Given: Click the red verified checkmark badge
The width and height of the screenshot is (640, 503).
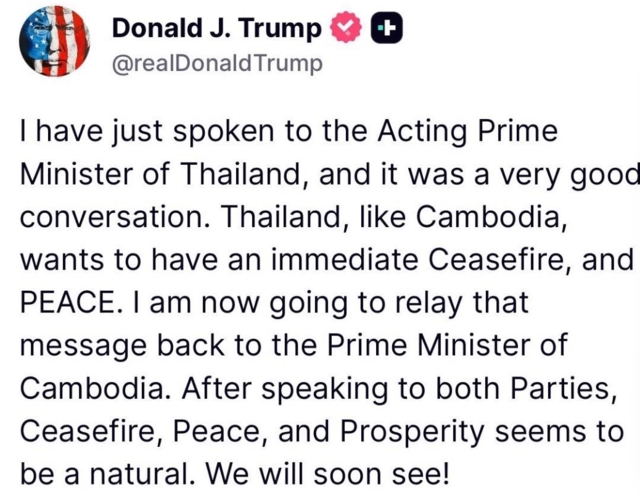Looking at the screenshot, I should 346,27.
